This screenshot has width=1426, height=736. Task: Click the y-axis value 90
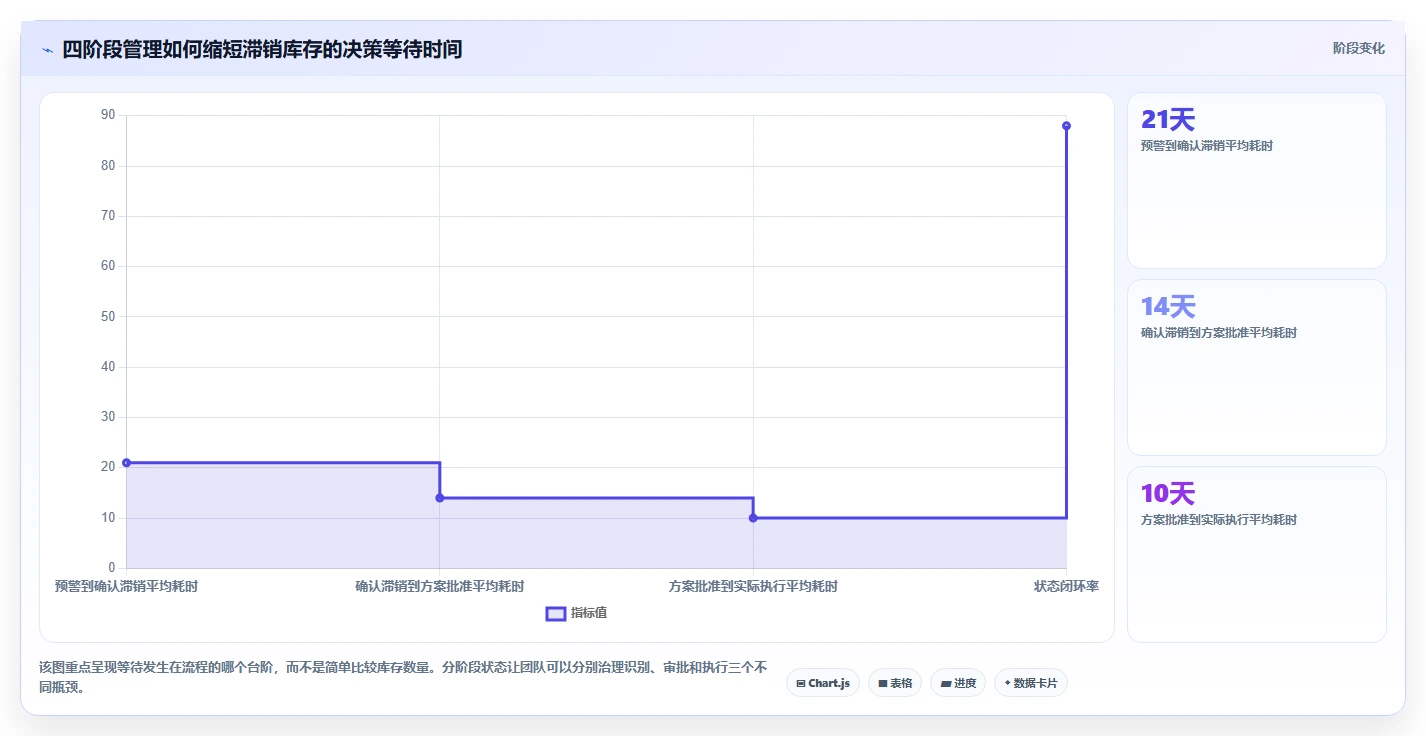(x=108, y=115)
